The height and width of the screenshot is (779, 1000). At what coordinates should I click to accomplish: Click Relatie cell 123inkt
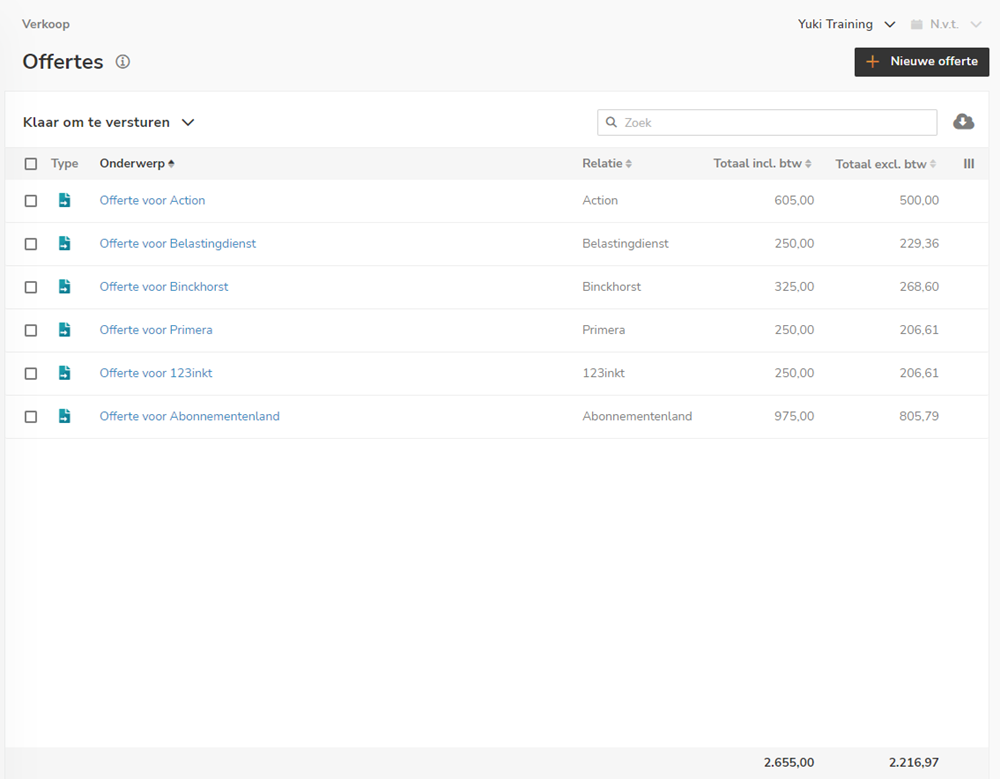coord(603,373)
